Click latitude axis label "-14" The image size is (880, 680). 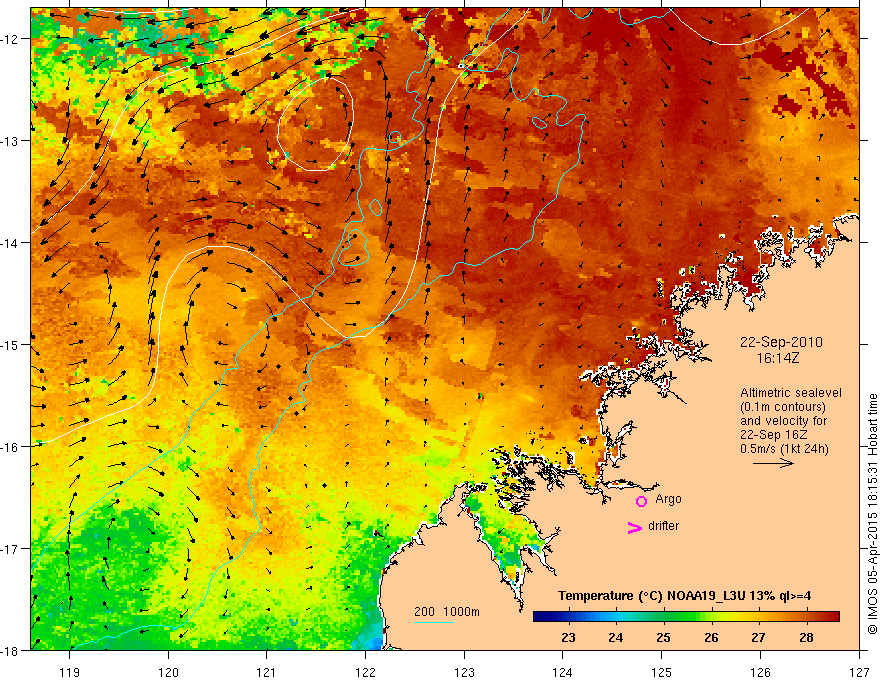[11, 243]
